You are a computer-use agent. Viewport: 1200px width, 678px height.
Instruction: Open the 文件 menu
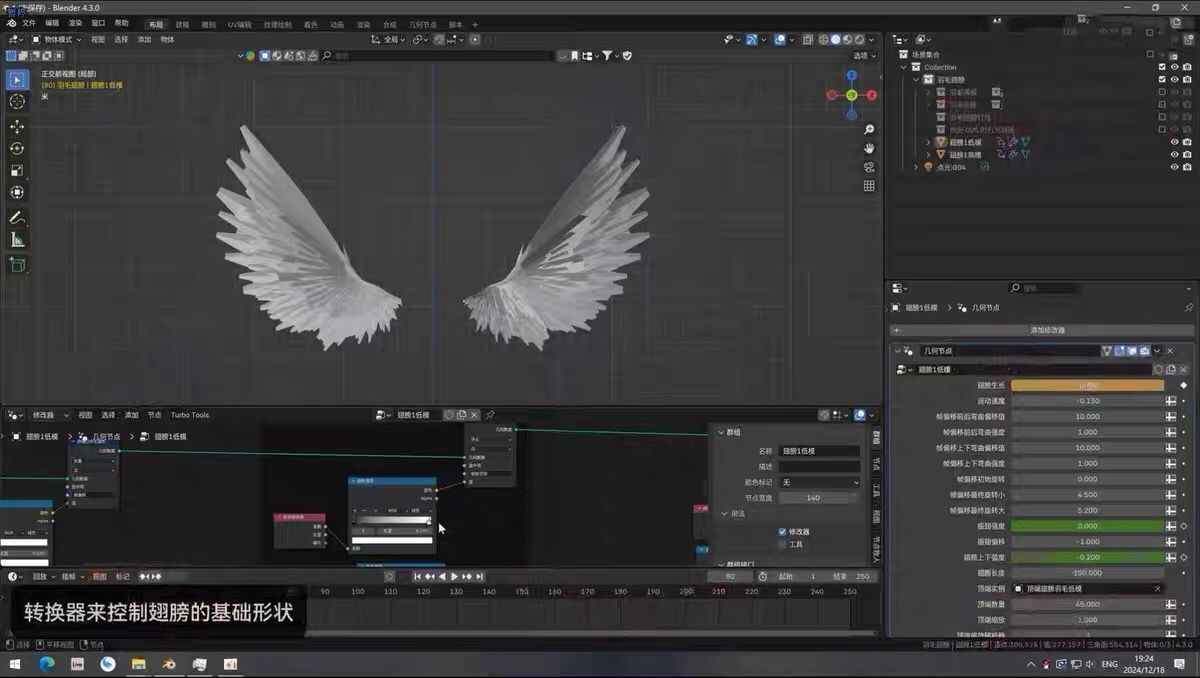pyautogui.click(x=28, y=23)
